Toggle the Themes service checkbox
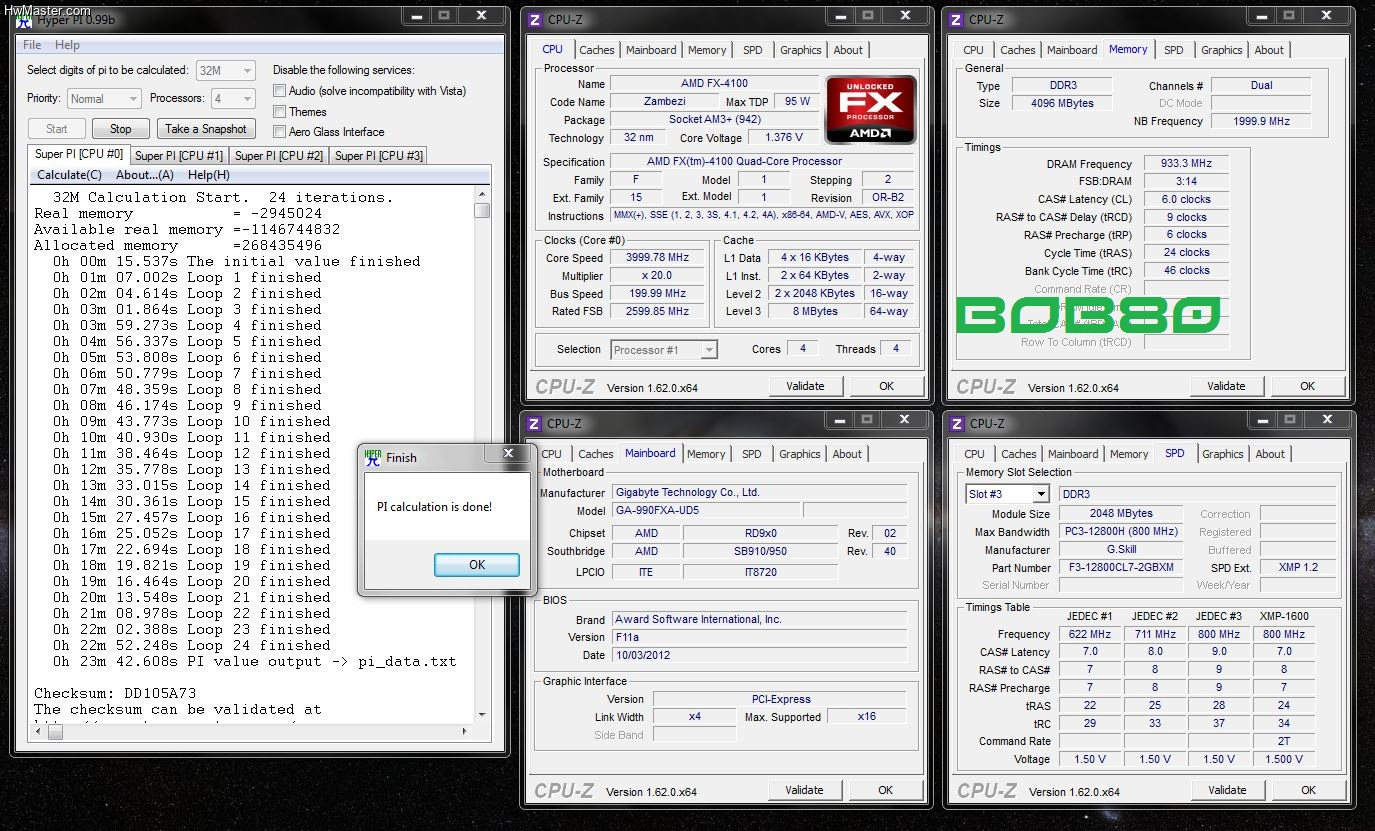The width and height of the screenshot is (1375, 831). coord(280,112)
